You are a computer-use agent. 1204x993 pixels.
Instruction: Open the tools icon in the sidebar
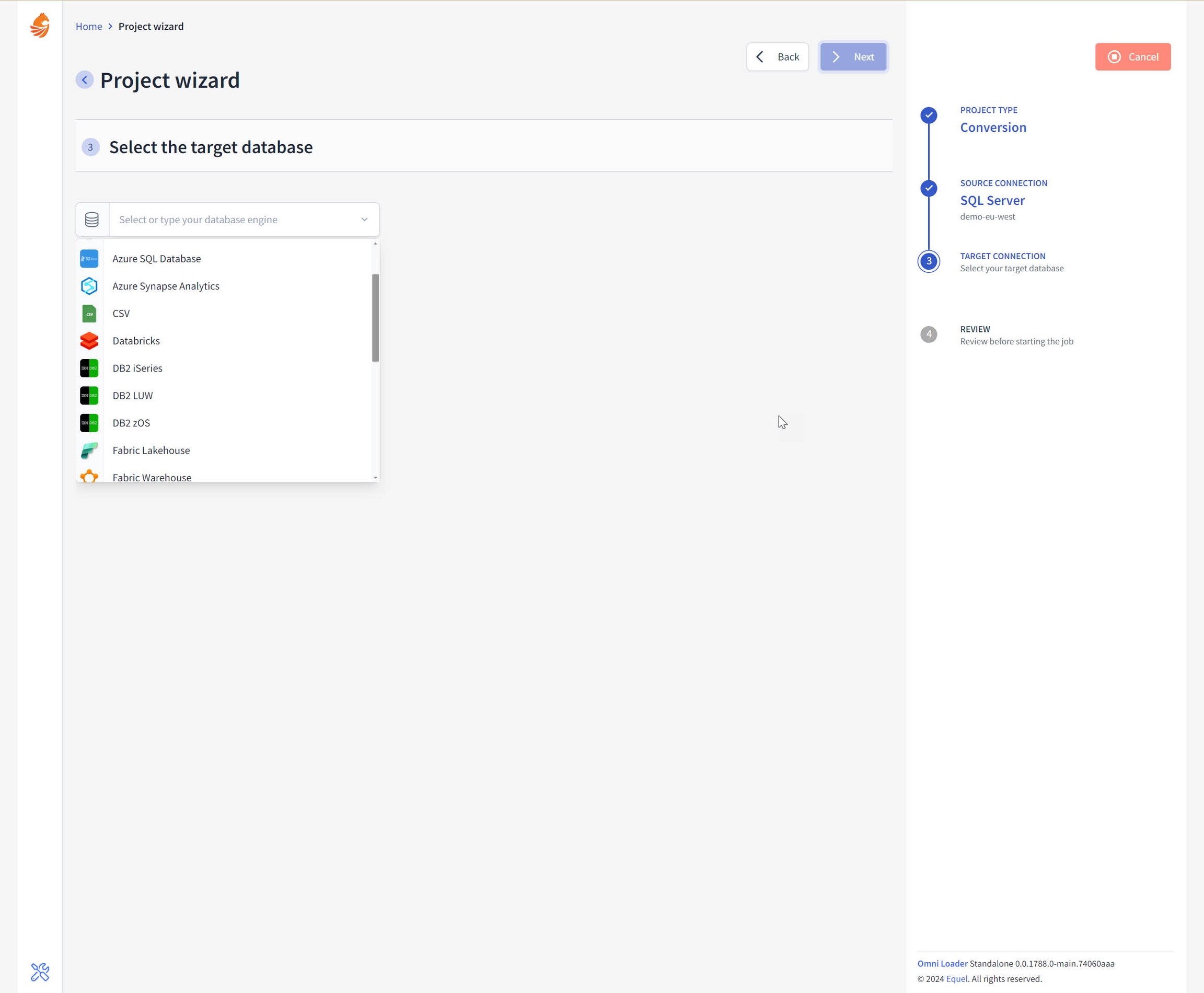click(40, 972)
